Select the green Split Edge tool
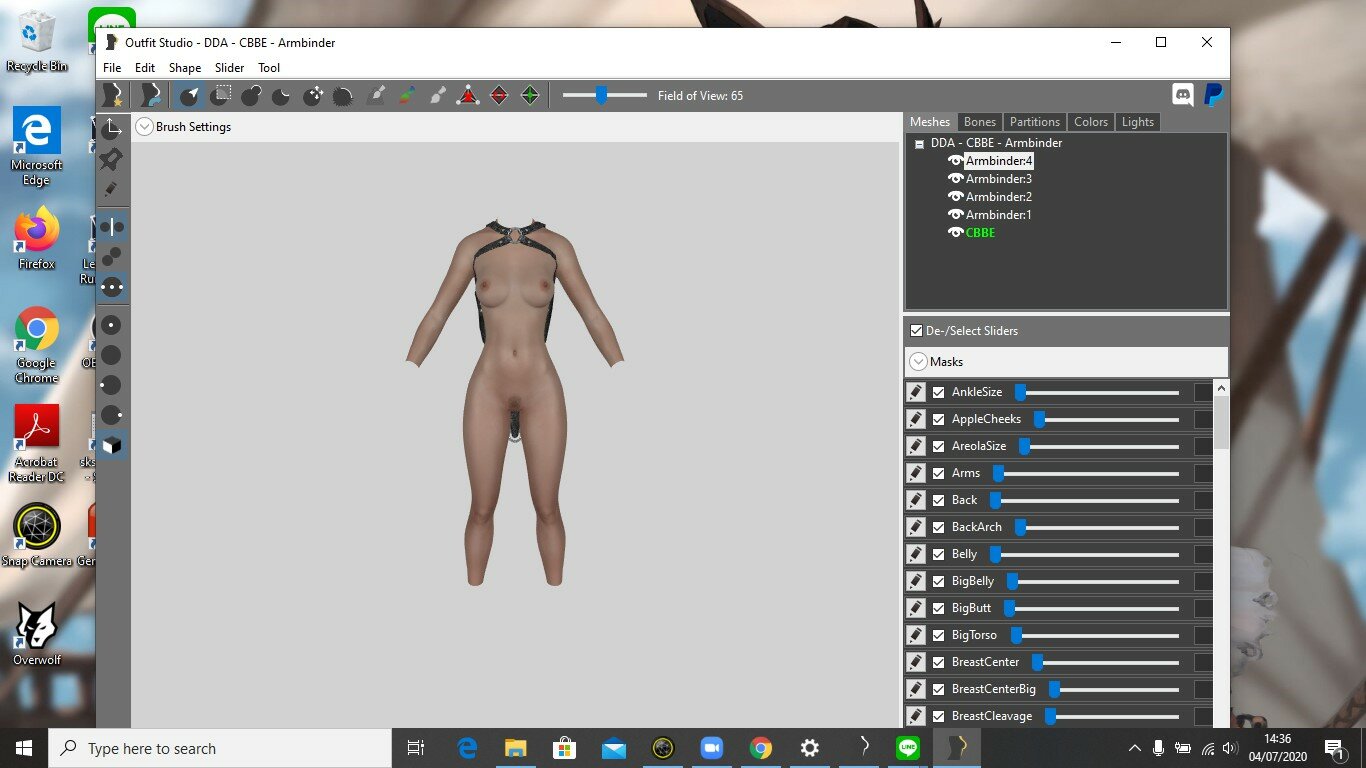The image size is (1366, 768). (x=530, y=96)
